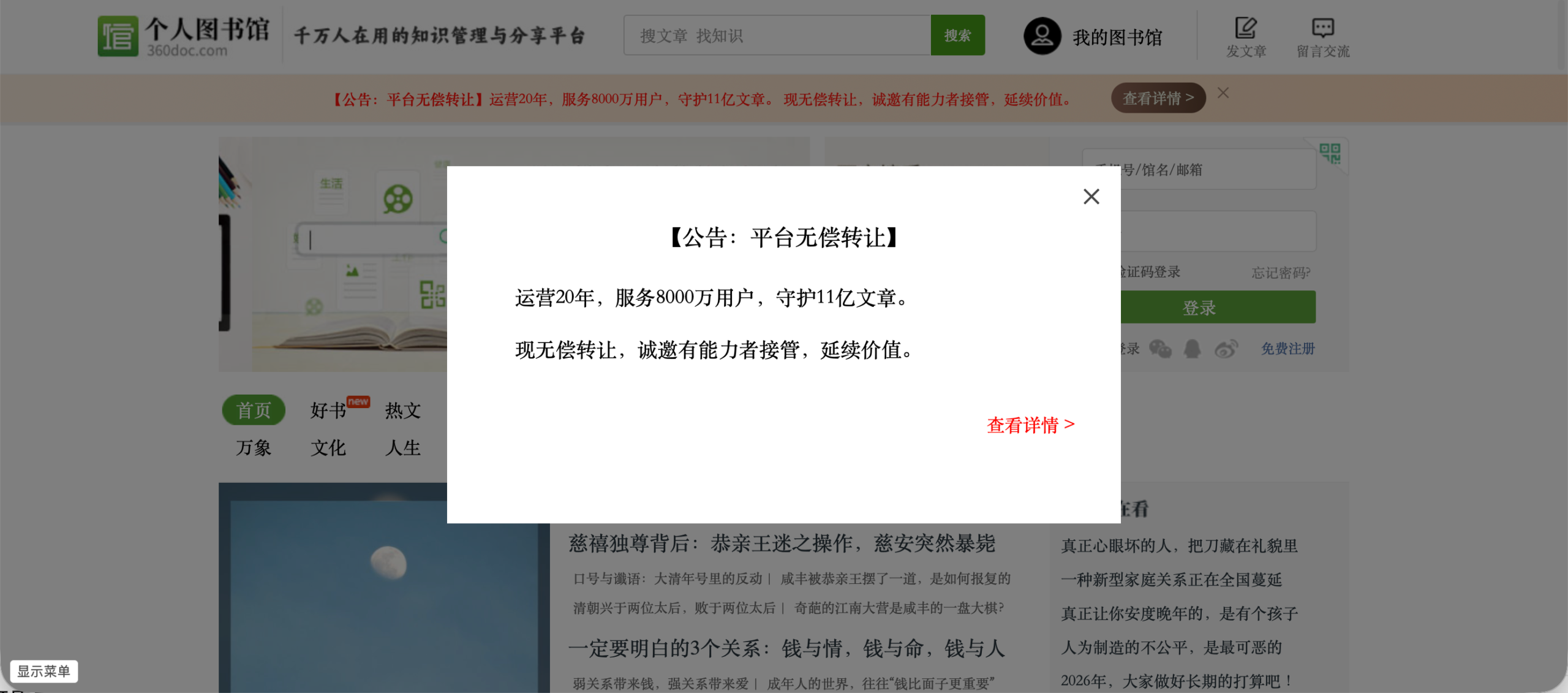Switch to the 热文 tab
The width and height of the screenshot is (1568, 693).
[x=402, y=411]
